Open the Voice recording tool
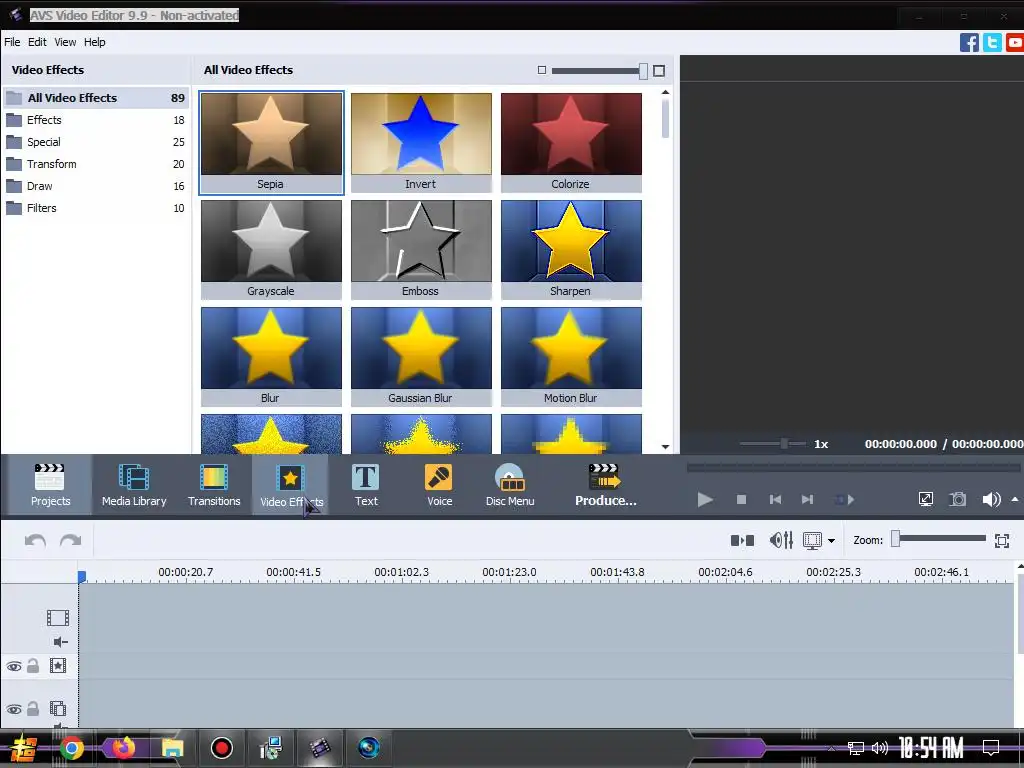 coord(440,485)
